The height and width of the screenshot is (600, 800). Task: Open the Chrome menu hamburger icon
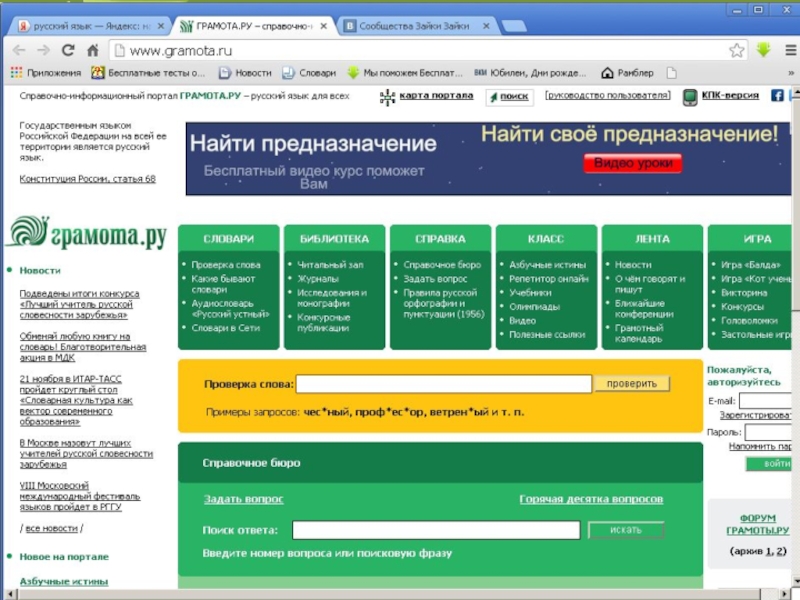pyautogui.click(x=789, y=50)
